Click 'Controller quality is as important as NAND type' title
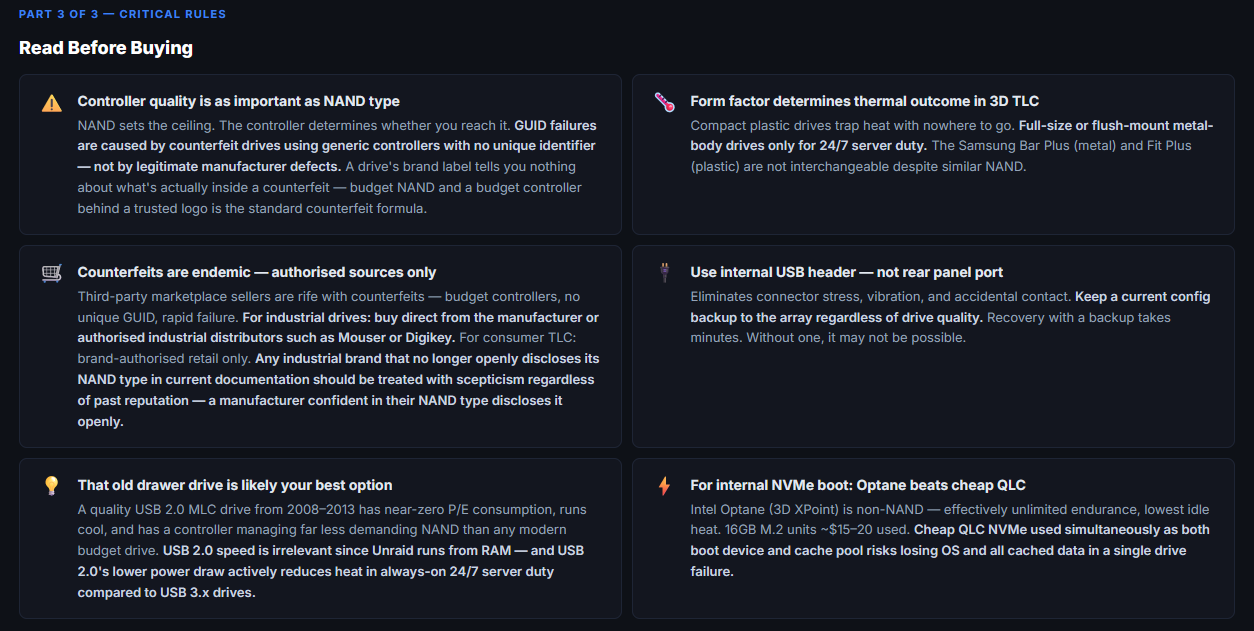The image size is (1254, 631). click(239, 101)
